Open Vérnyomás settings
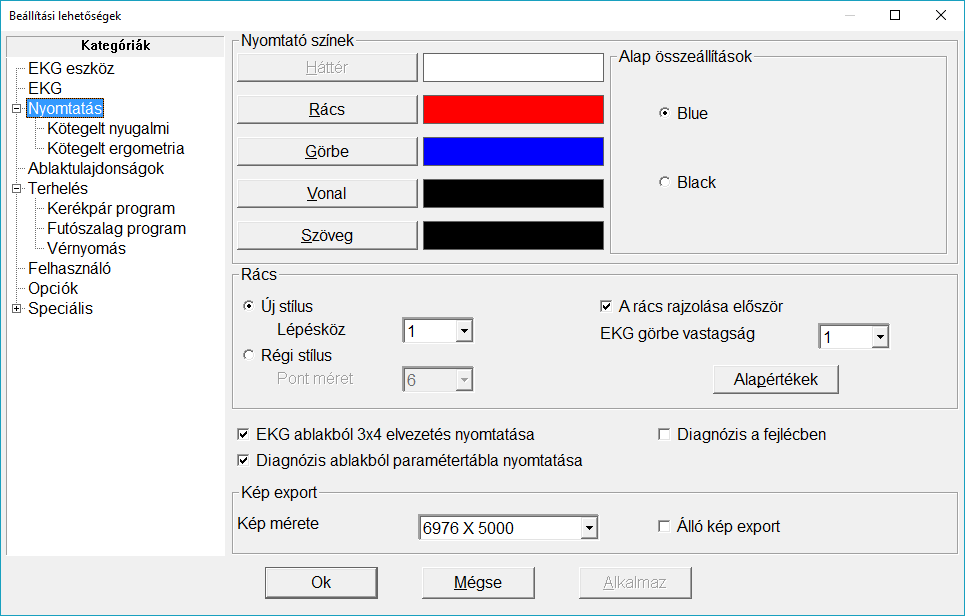Viewport: 965px width, 616px height. point(86,249)
